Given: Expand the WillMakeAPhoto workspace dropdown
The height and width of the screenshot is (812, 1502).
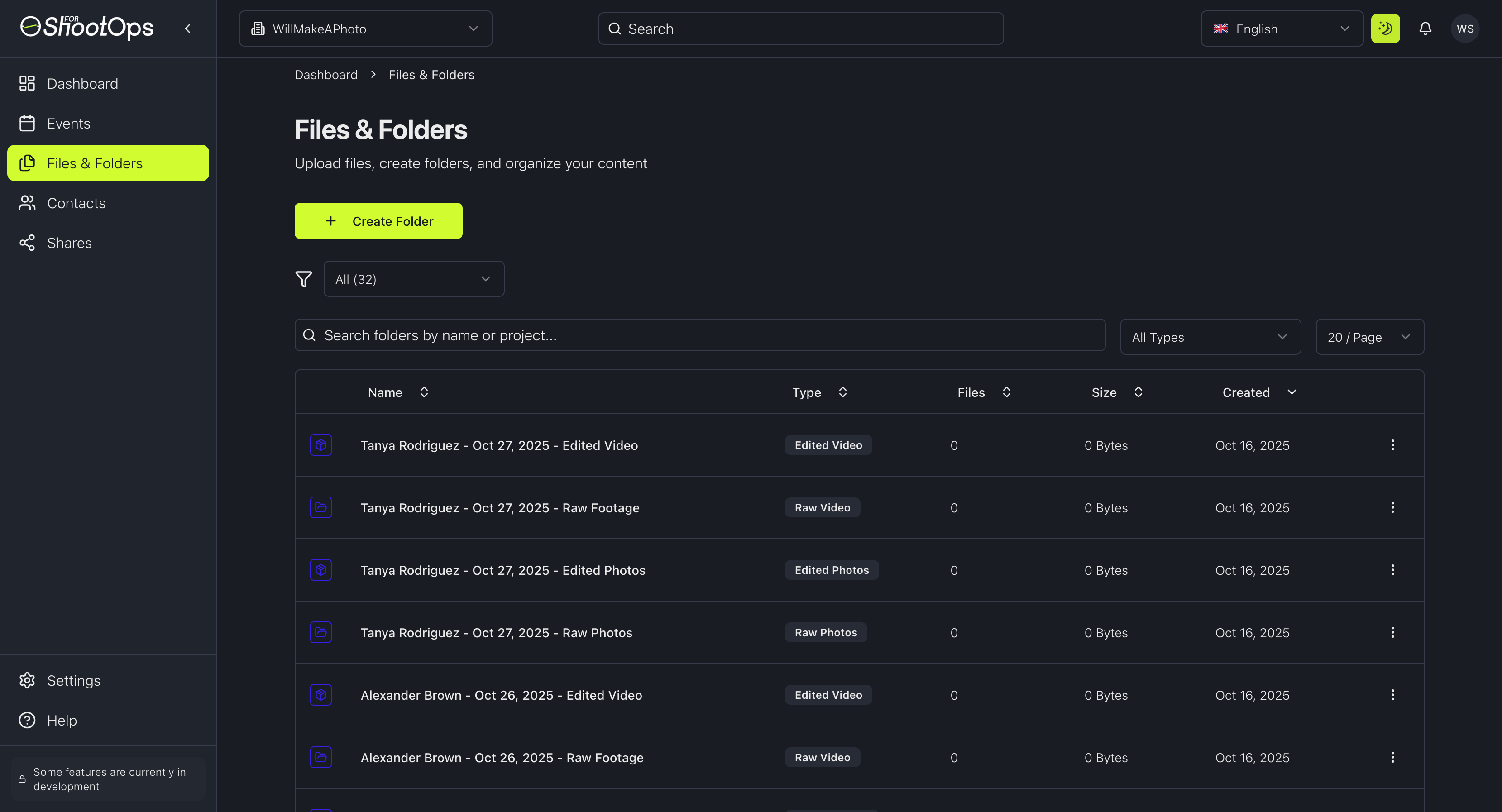Looking at the screenshot, I should coord(365,28).
